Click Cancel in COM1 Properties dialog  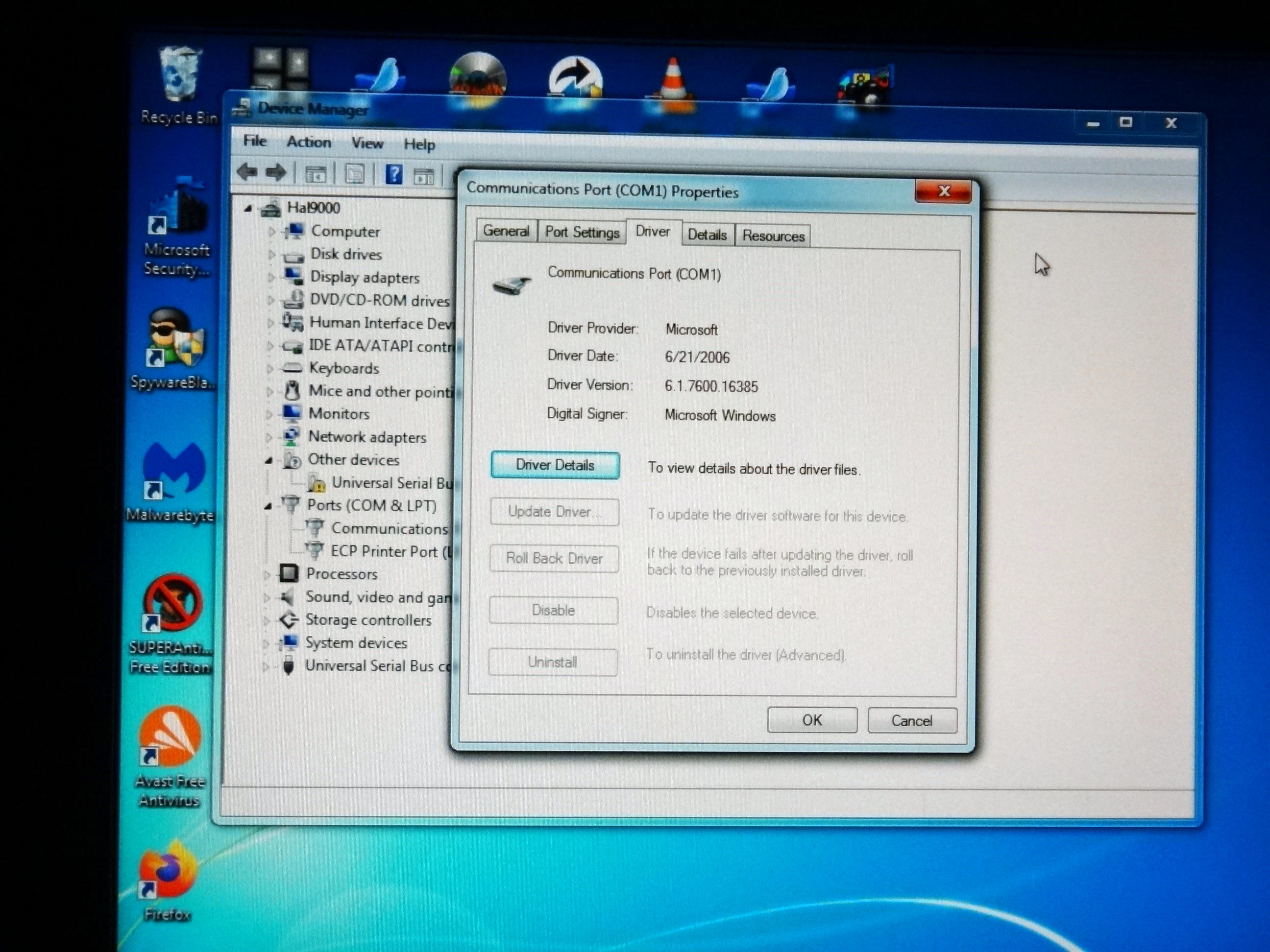tap(912, 721)
